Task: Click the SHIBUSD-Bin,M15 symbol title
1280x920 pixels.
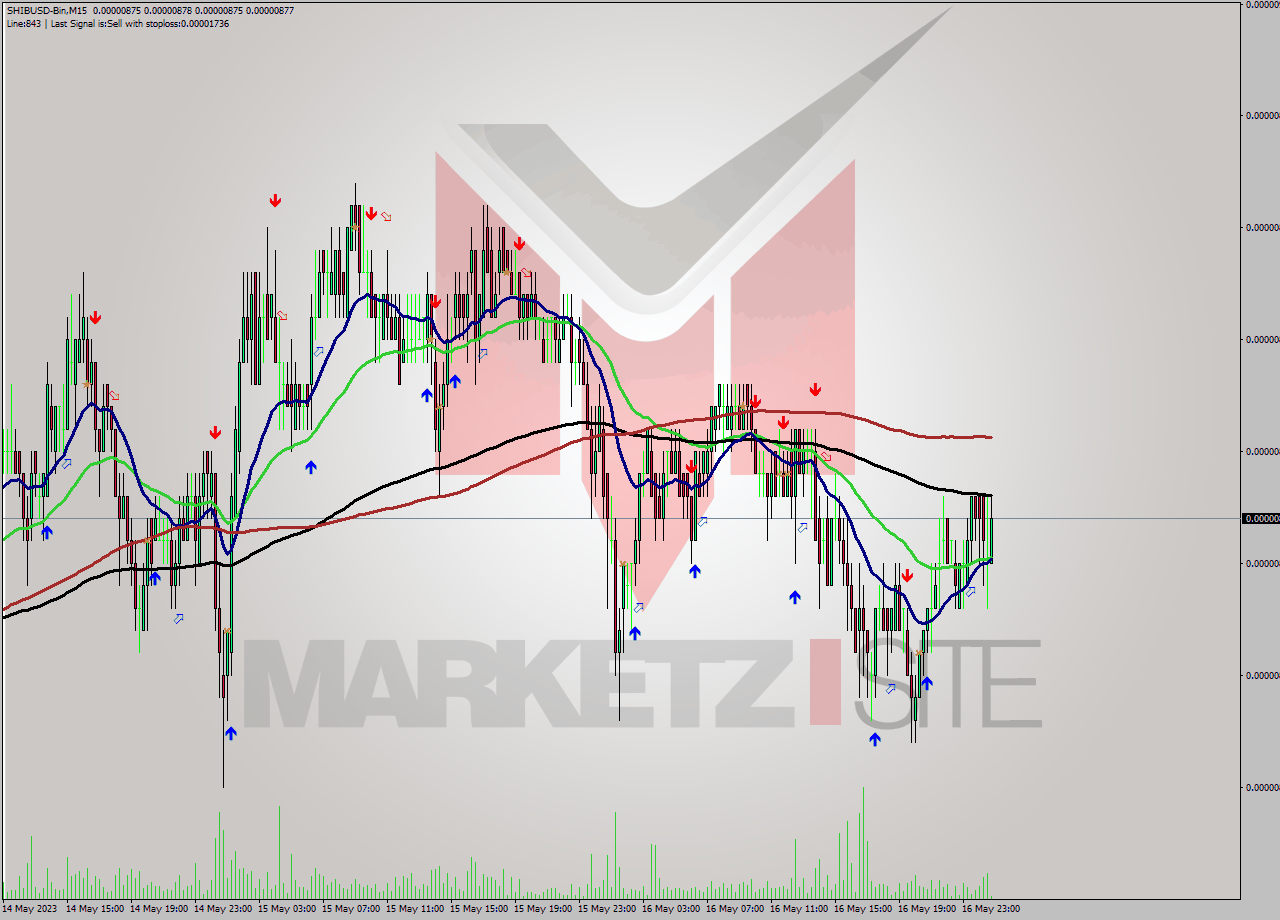Action: pyautogui.click(x=46, y=11)
